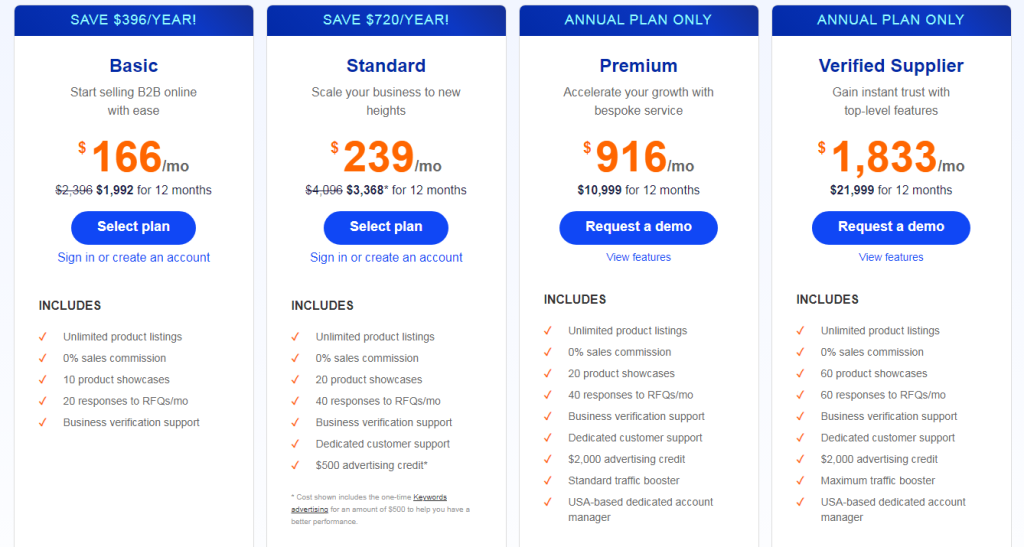The height and width of the screenshot is (547, 1024).
Task: Request a demo for Verified Supplier plan
Action: 891,227
